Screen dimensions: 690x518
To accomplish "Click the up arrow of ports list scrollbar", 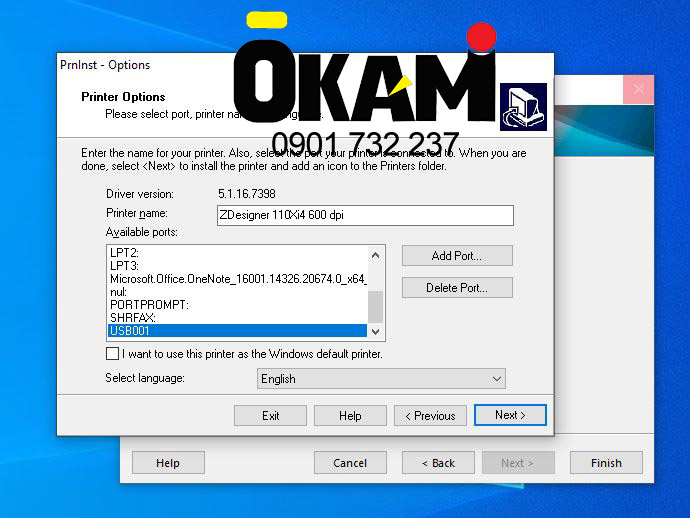I will (x=375, y=255).
